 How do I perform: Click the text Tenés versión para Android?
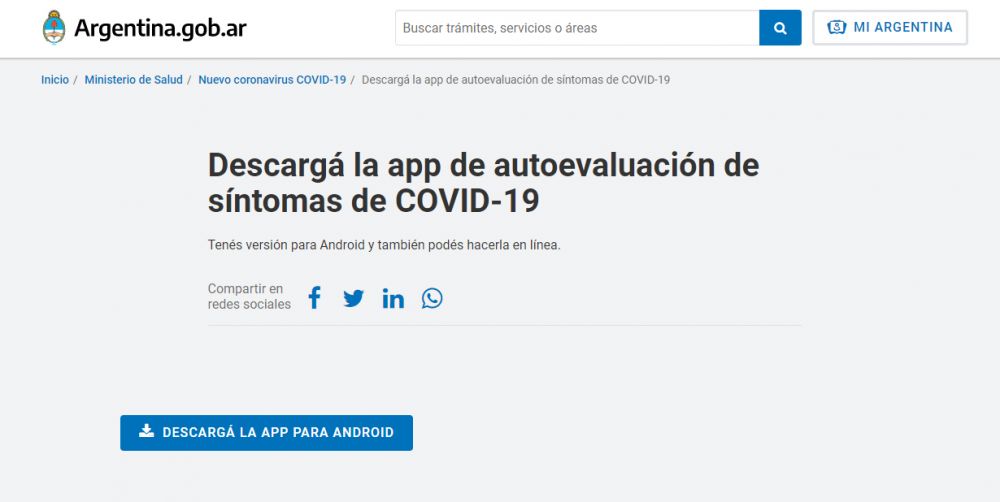pyautogui.click(x=384, y=245)
